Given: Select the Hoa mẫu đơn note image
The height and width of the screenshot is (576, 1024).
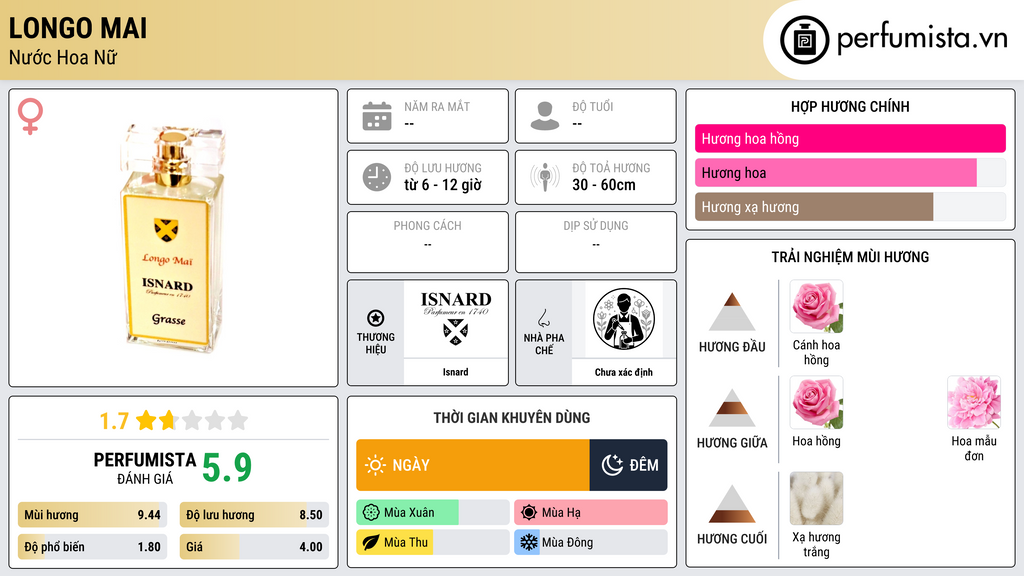Looking at the screenshot, I should click(974, 402).
